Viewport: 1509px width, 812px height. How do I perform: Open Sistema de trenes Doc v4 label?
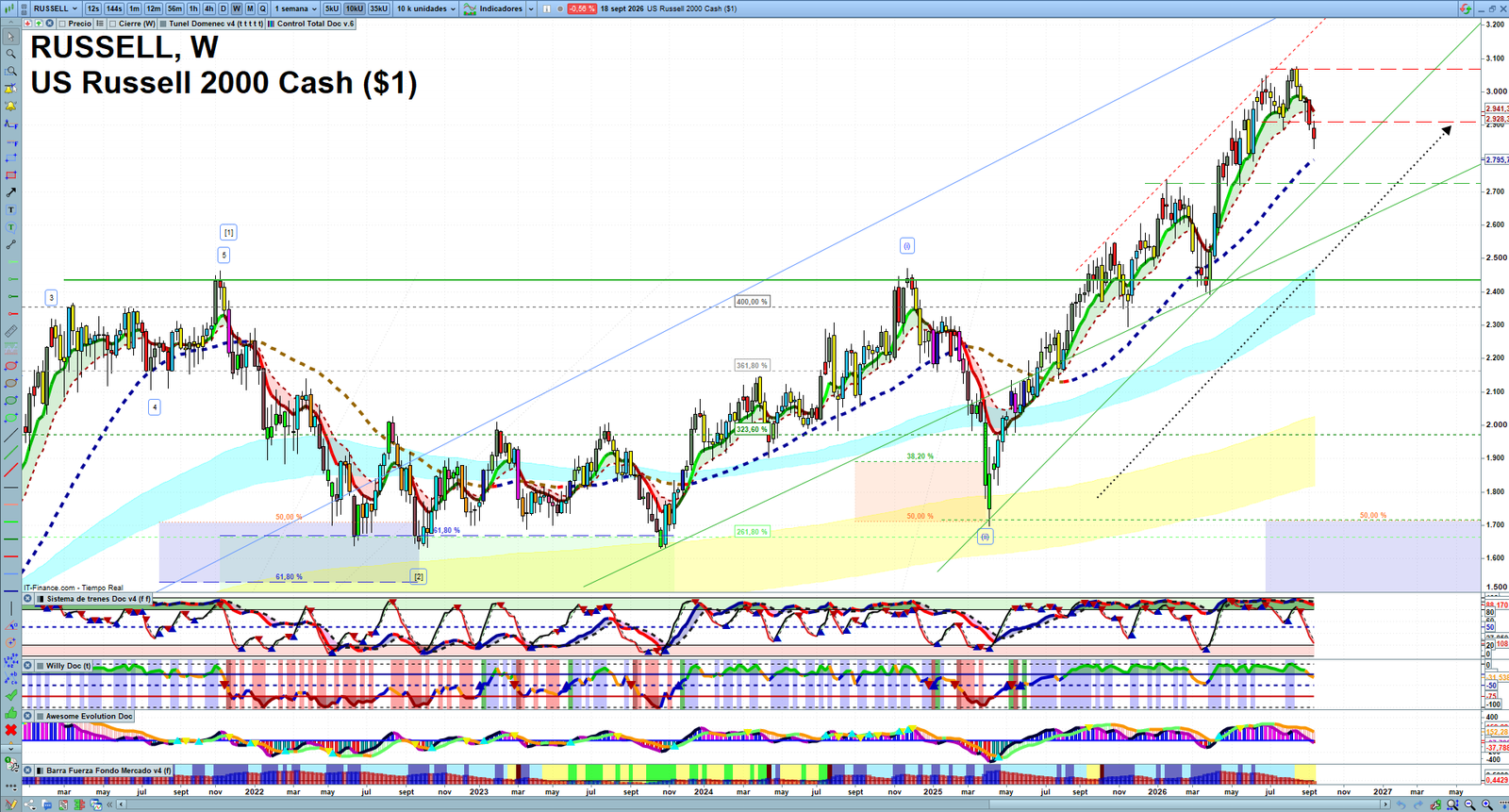[98, 599]
